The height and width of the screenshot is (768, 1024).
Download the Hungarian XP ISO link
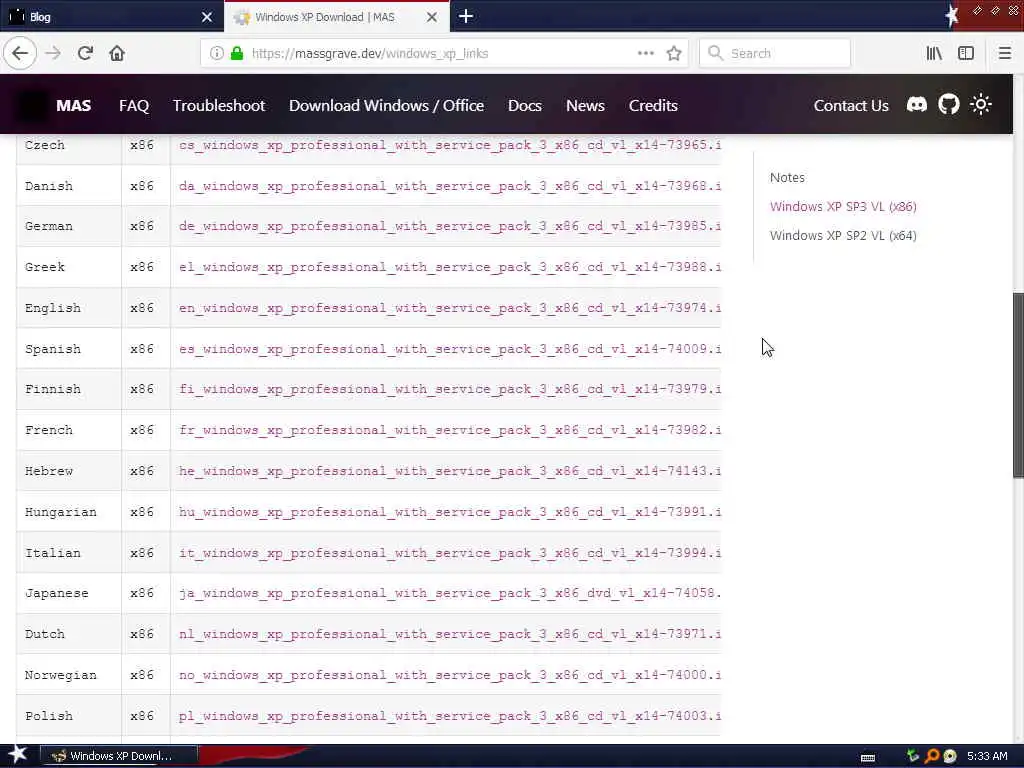[450, 512]
